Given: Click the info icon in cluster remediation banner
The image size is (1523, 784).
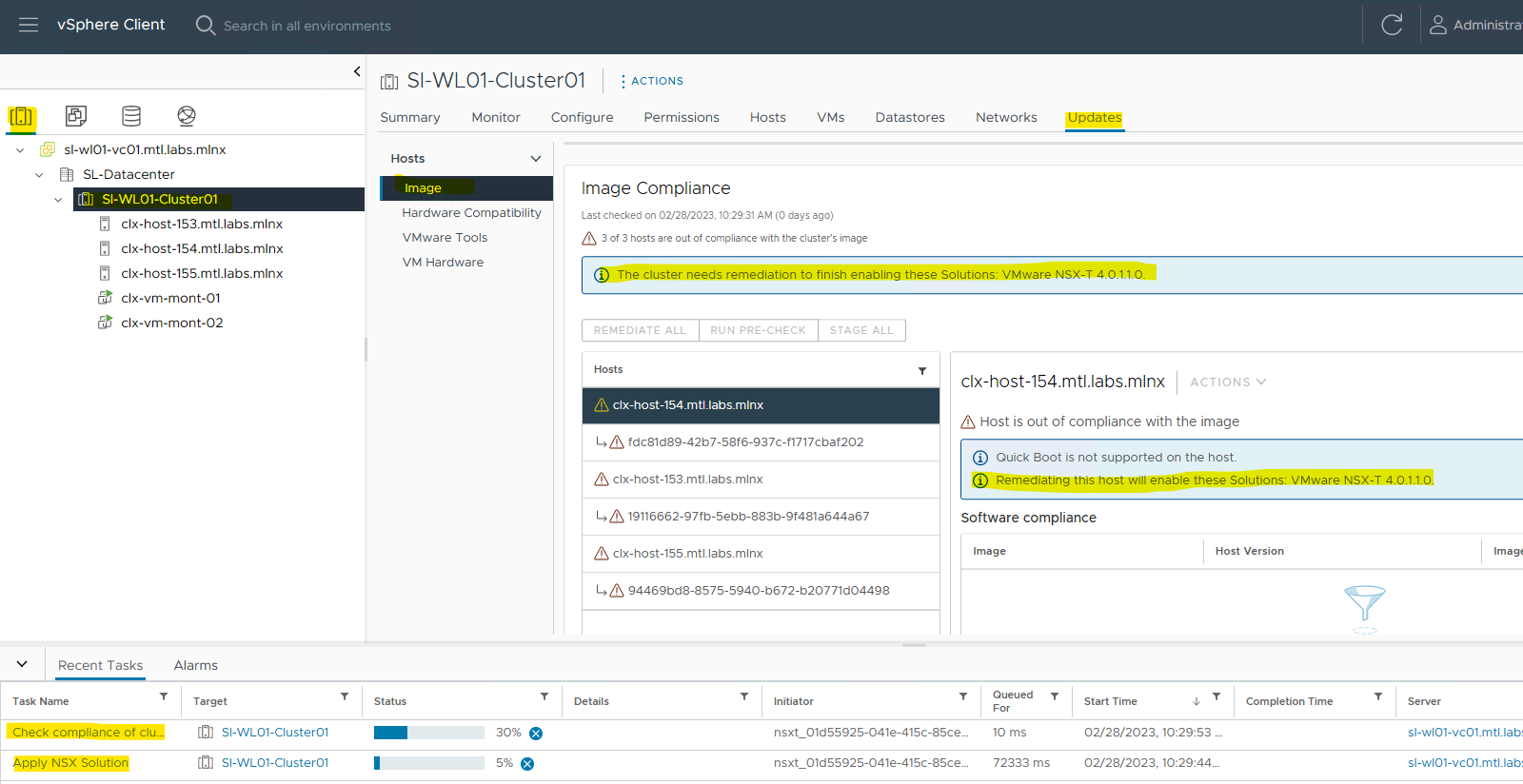Looking at the screenshot, I should 602,275.
